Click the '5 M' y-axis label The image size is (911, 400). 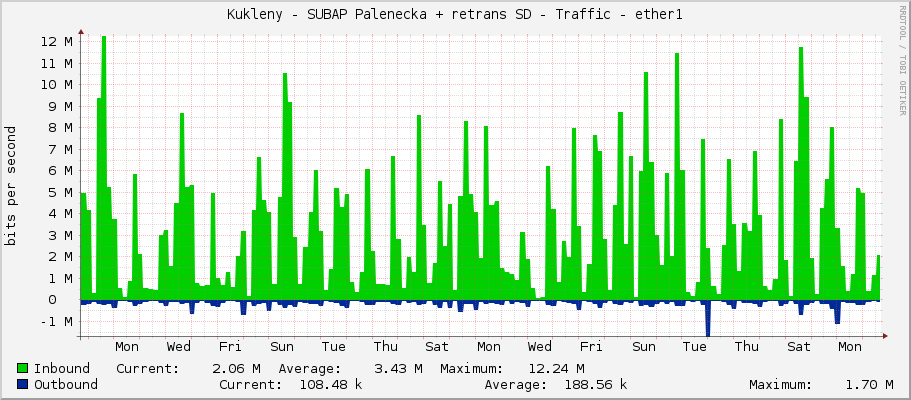pos(61,192)
